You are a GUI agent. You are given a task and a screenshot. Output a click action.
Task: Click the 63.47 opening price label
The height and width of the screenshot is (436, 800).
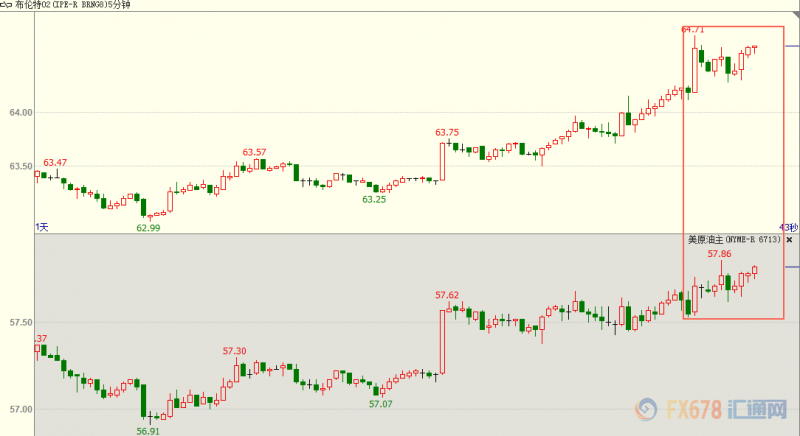point(55,163)
